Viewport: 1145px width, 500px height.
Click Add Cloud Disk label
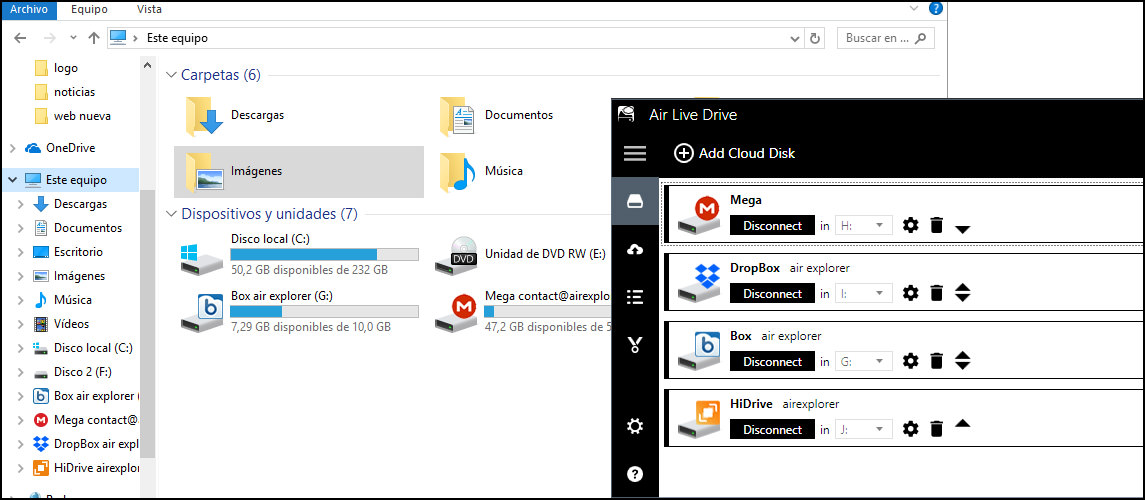click(x=747, y=153)
